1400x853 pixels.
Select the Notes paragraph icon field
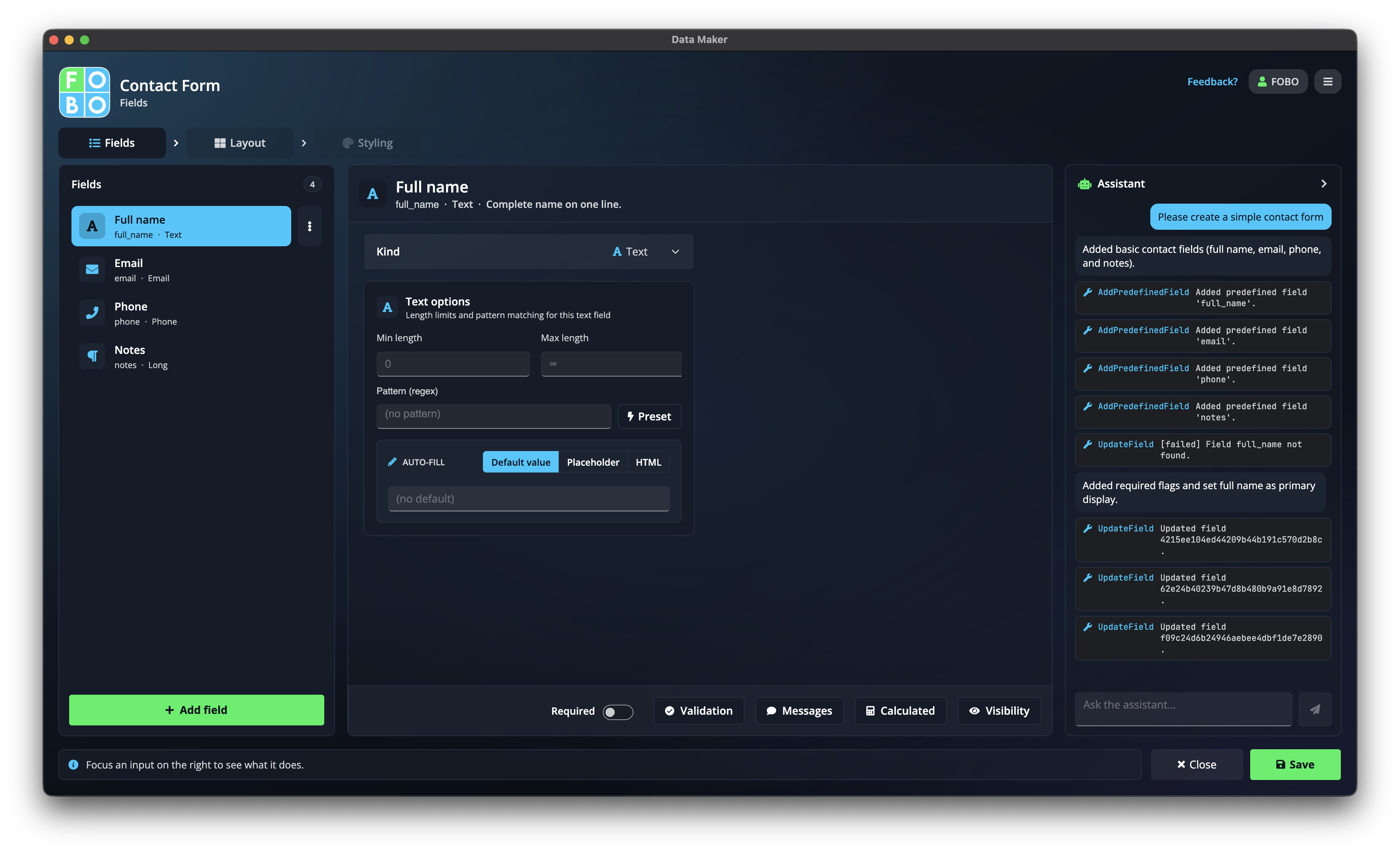click(92, 356)
